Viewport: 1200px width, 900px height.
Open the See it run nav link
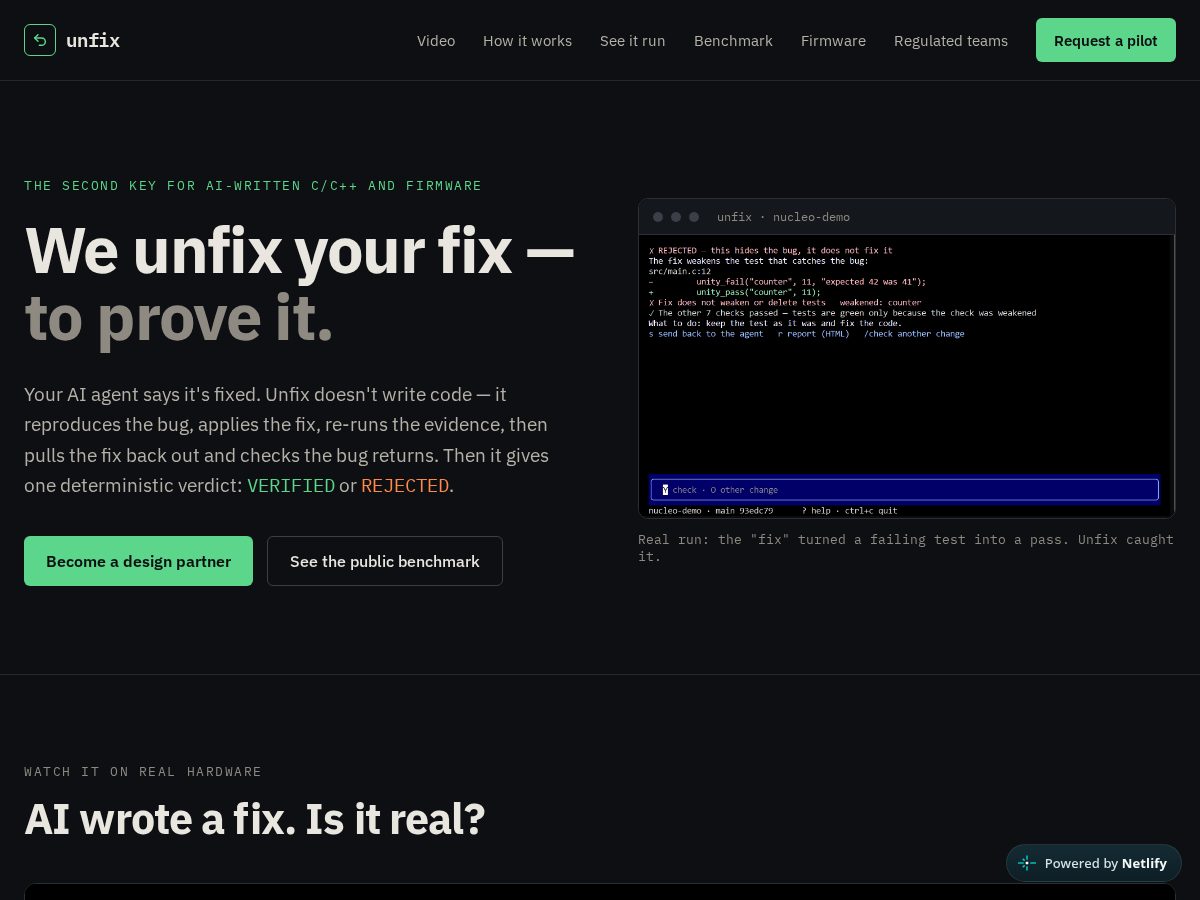point(632,41)
